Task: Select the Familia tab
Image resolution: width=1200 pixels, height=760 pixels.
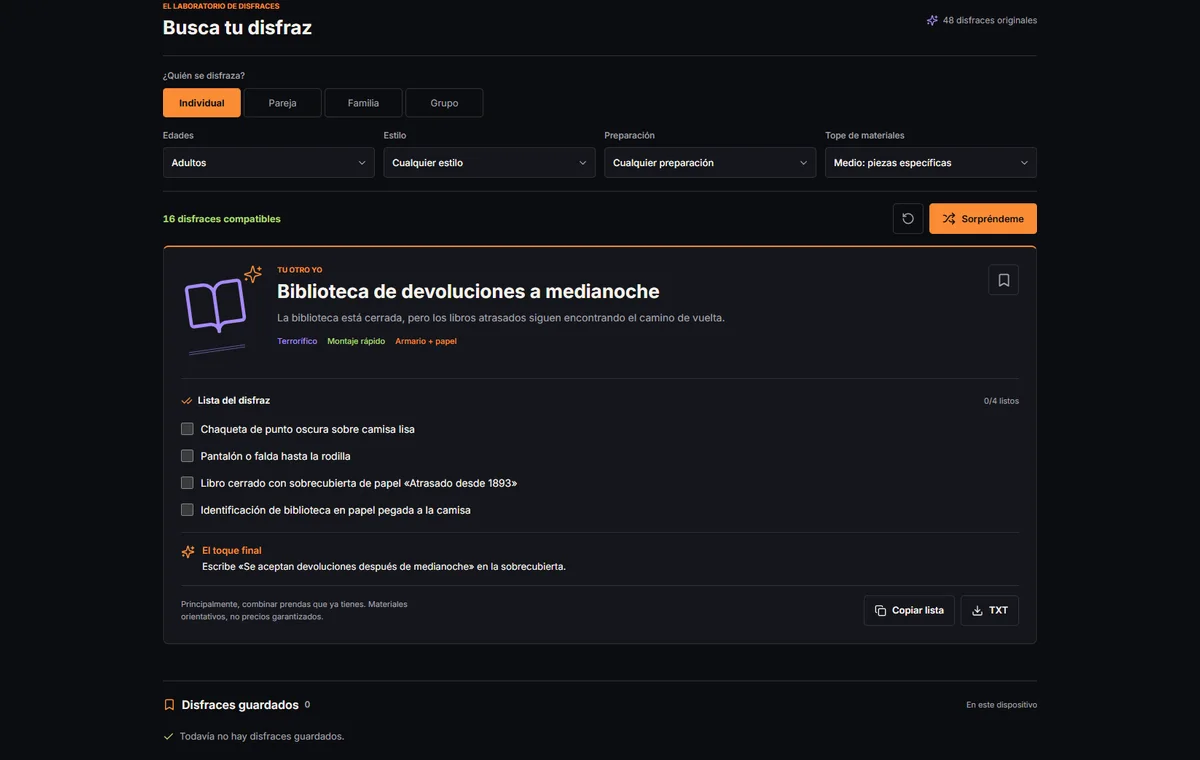Action: pyautogui.click(x=364, y=103)
